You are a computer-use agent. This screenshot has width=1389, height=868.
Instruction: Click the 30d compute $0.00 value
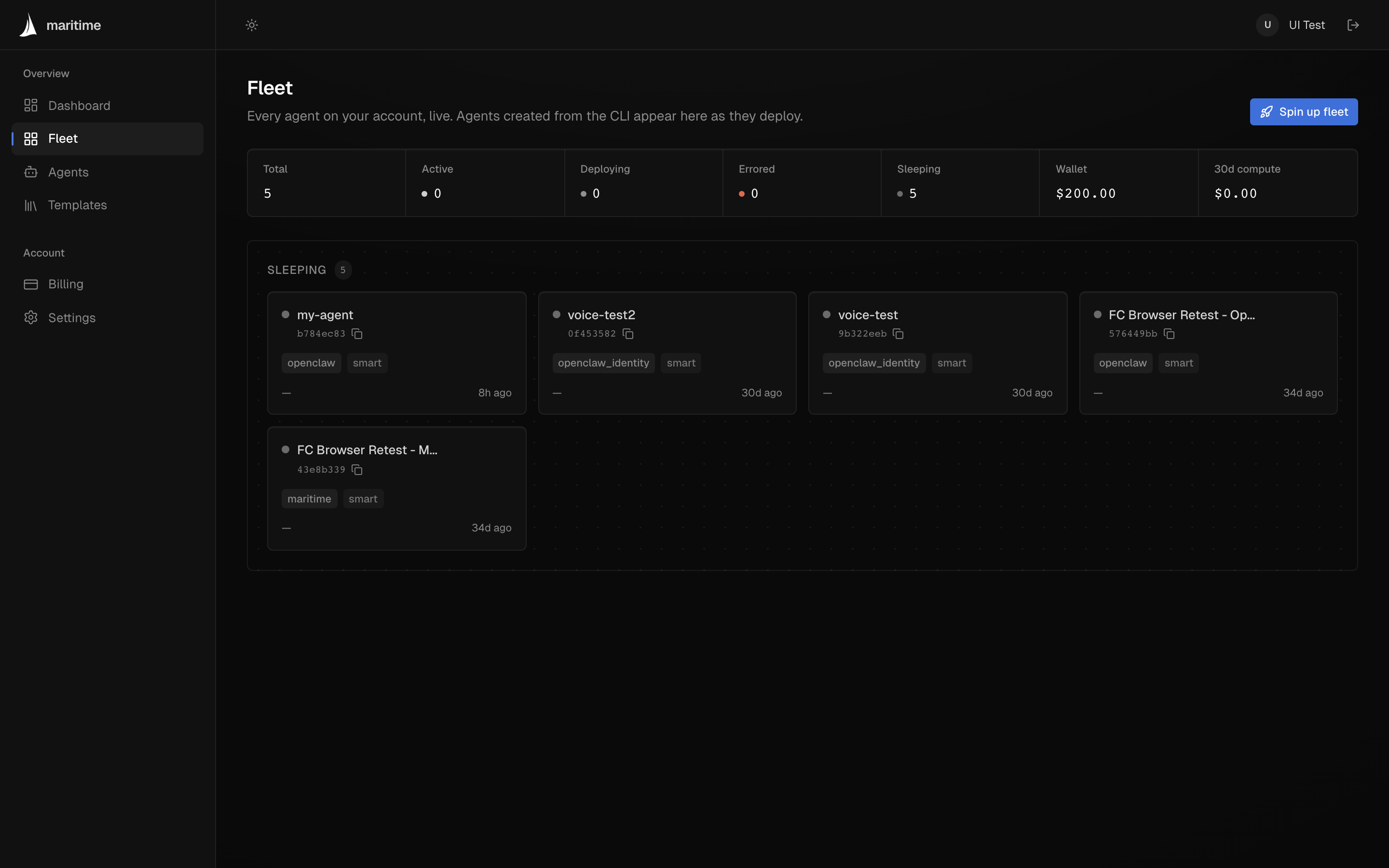click(x=1235, y=194)
